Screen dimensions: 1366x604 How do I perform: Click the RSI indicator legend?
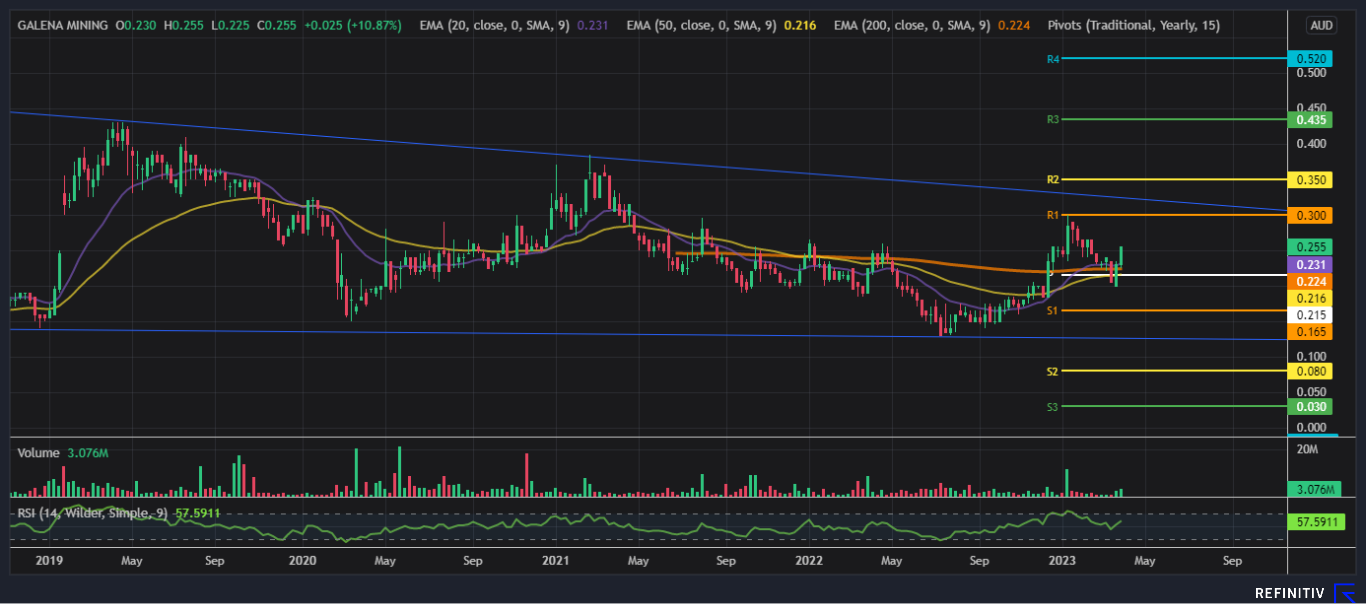(x=93, y=513)
